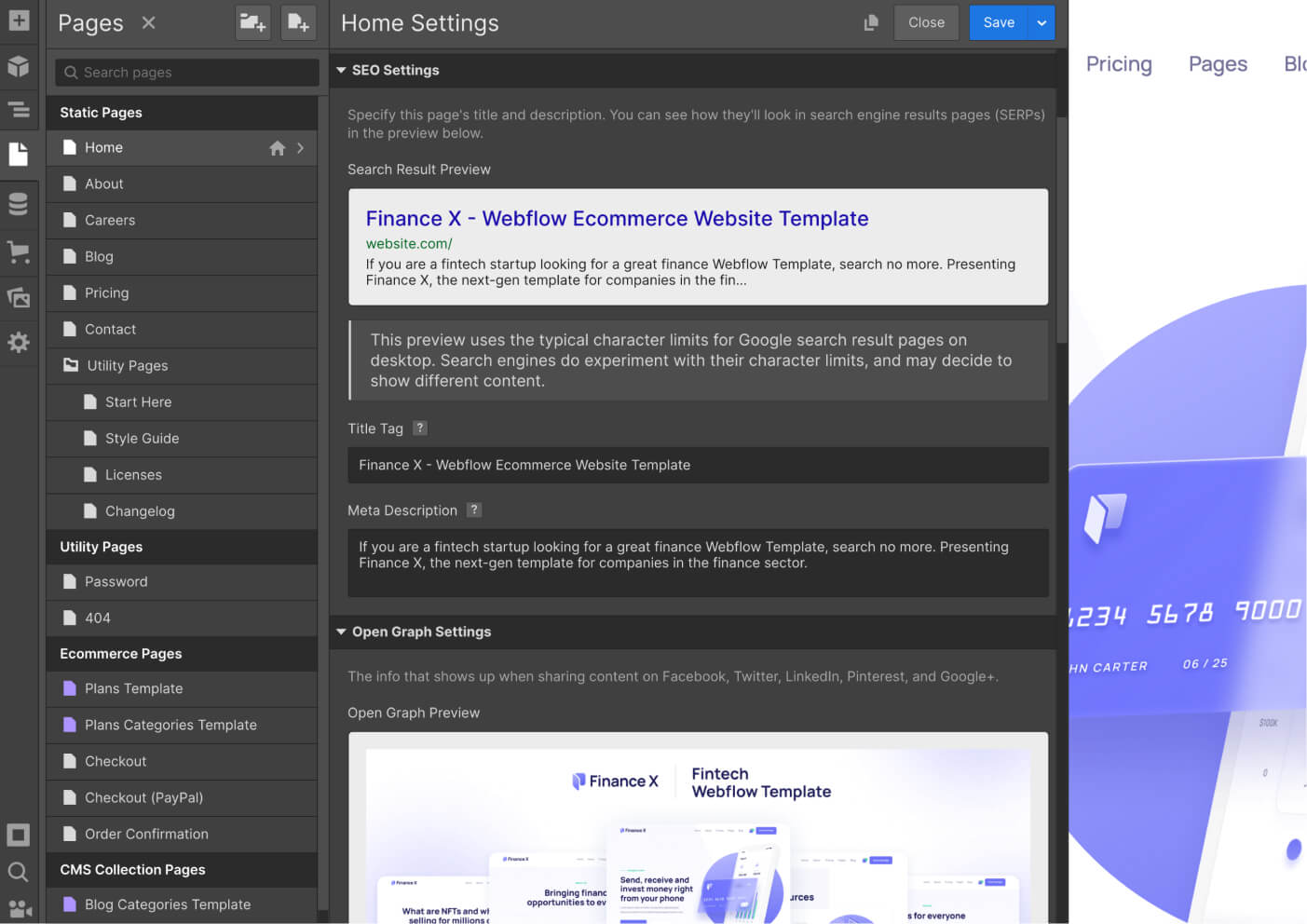Open the Add Elements panel
1307x924 pixels.
coord(19,20)
